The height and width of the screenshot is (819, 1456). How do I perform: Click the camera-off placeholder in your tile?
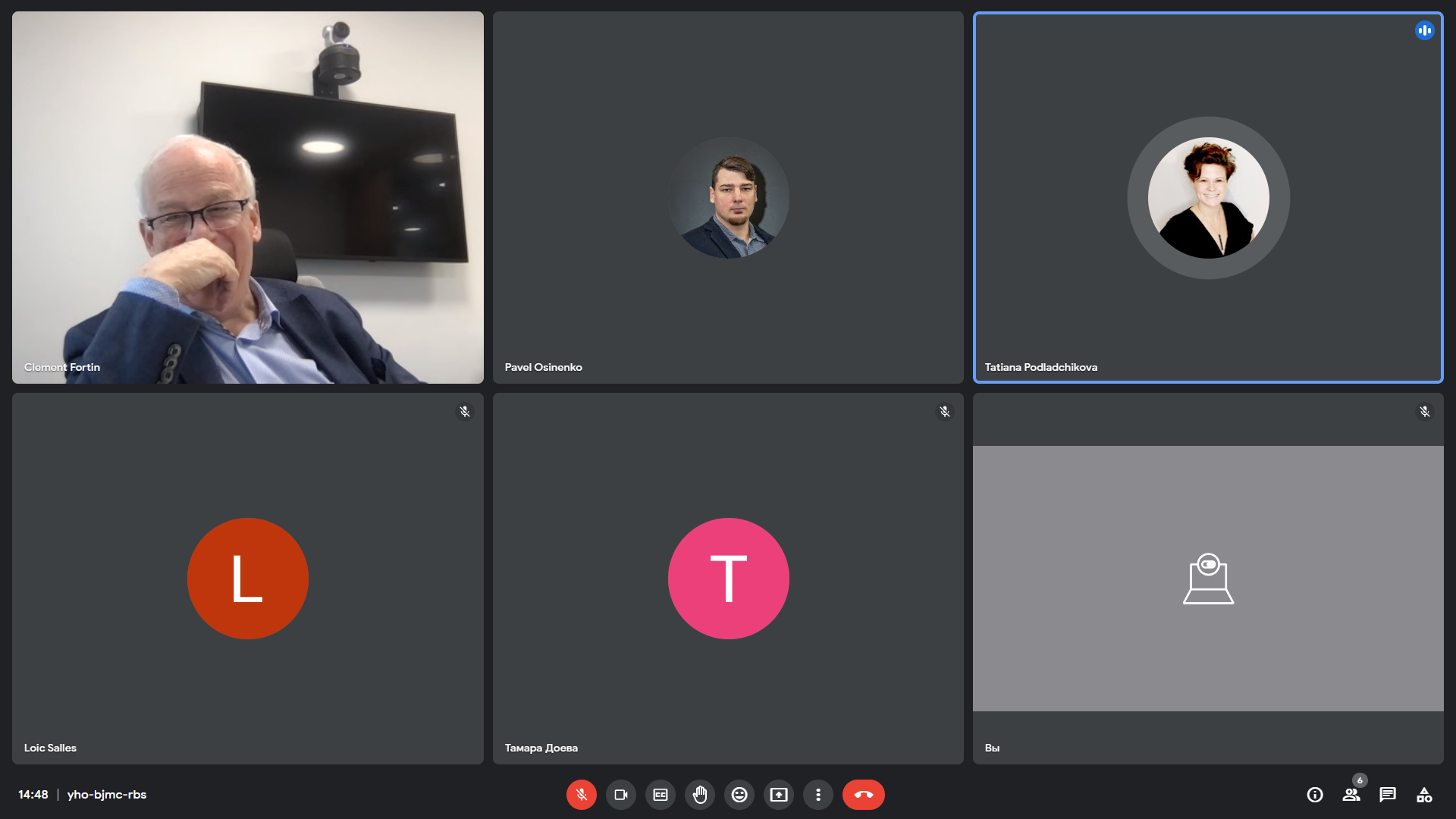[x=1209, y=579]
